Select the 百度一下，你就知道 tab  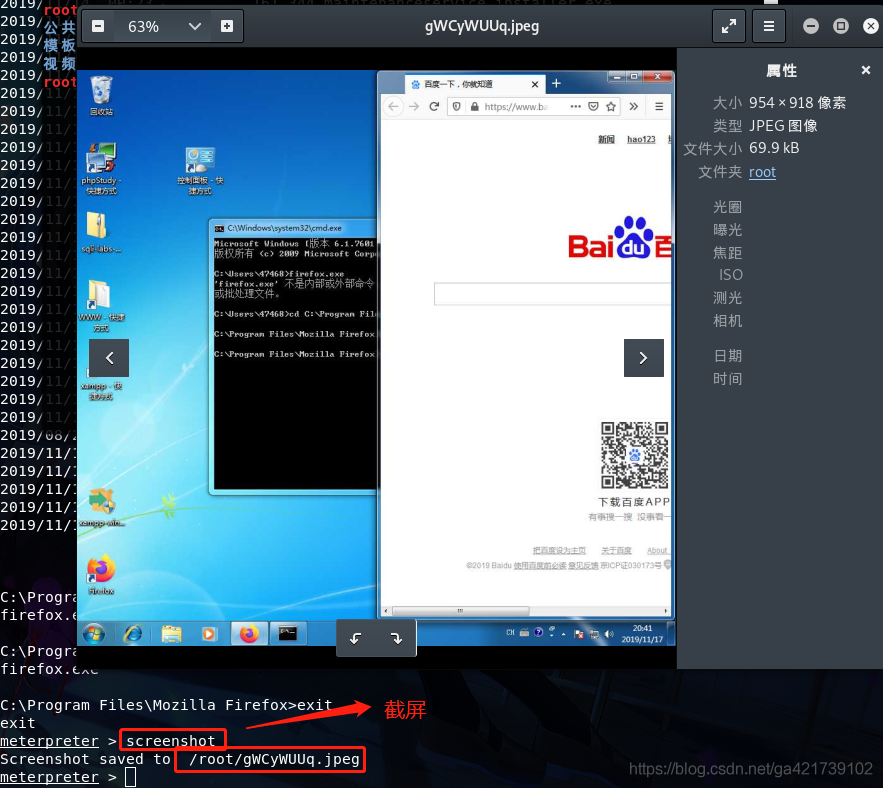(475, 84)
